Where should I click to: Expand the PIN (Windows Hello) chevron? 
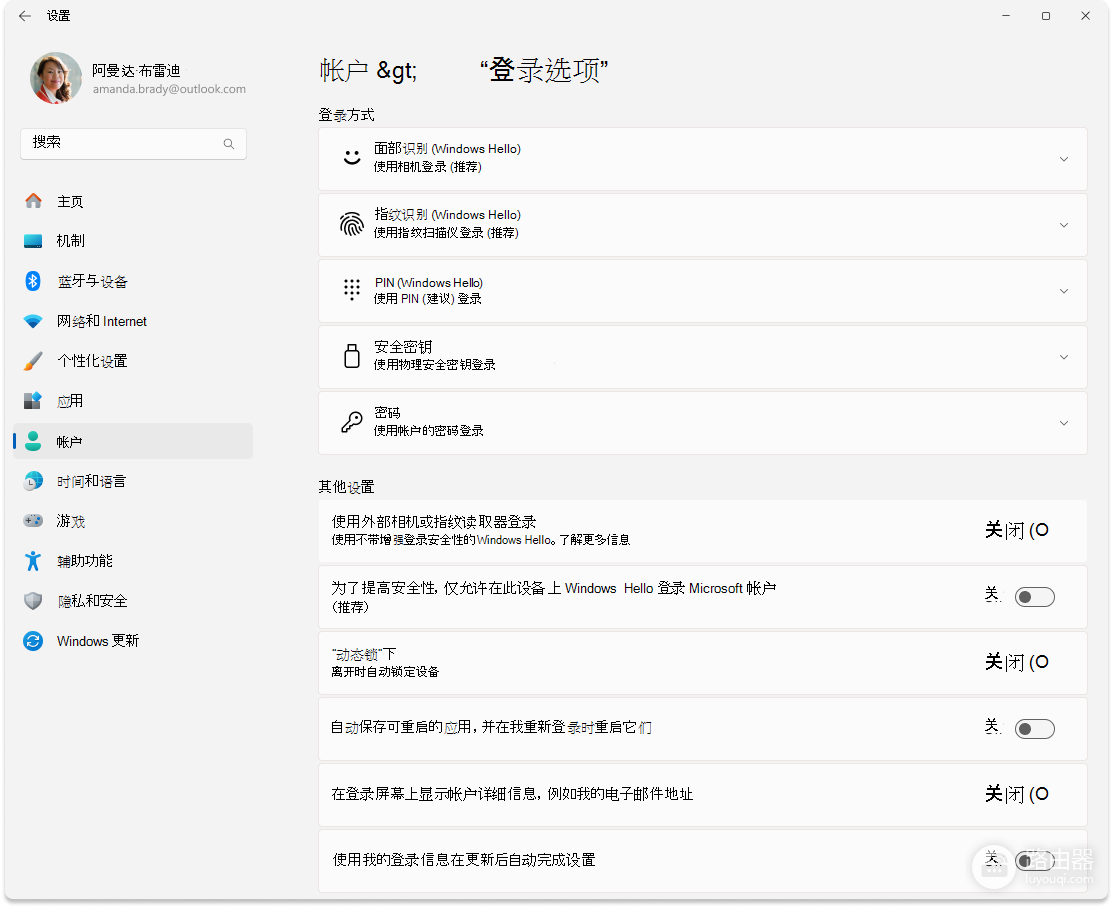tap(1064, 291)
